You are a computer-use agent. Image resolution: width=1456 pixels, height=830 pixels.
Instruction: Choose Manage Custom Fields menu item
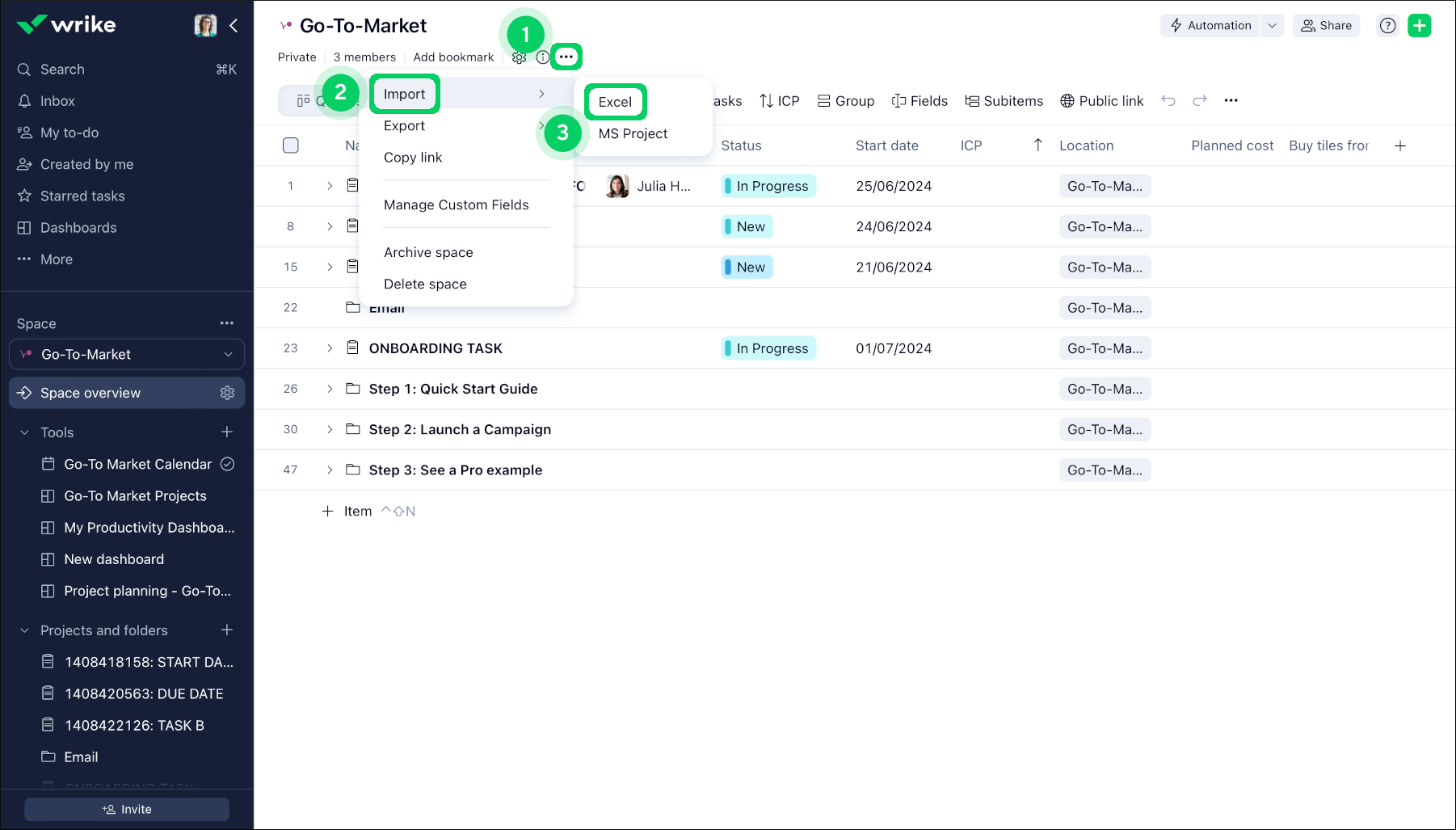tap(456, 205)
